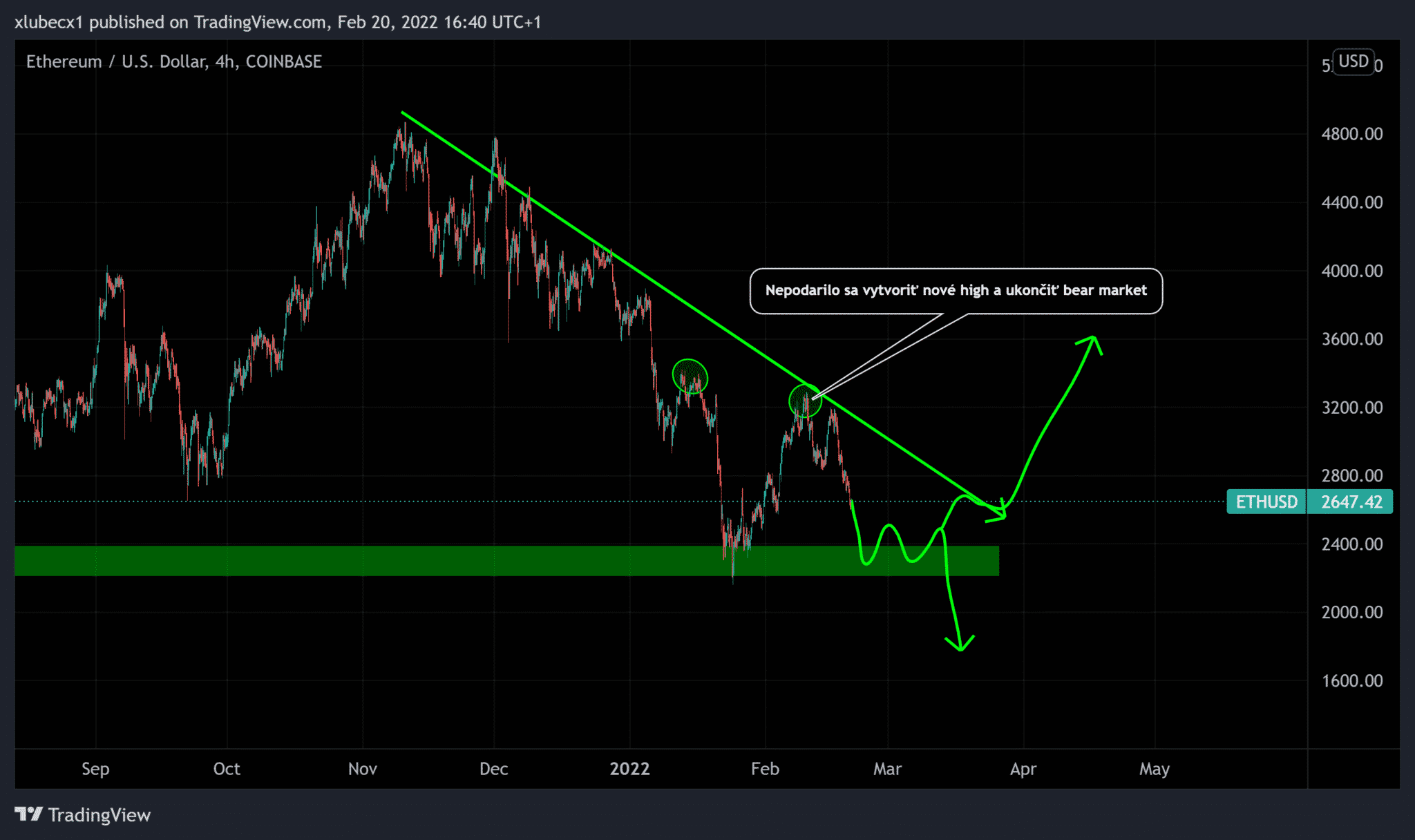Click the Nov label on time axis

362,769
